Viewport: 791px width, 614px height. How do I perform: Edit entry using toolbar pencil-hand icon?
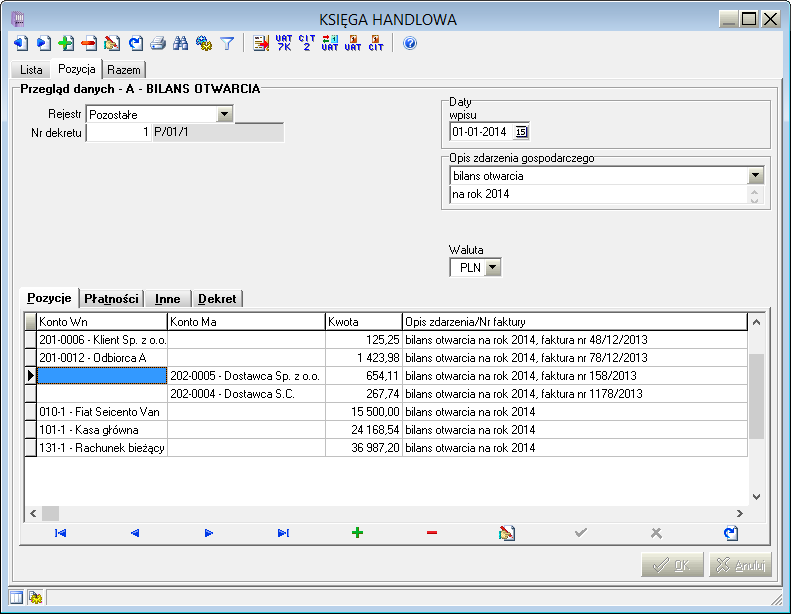coord(112,43)
